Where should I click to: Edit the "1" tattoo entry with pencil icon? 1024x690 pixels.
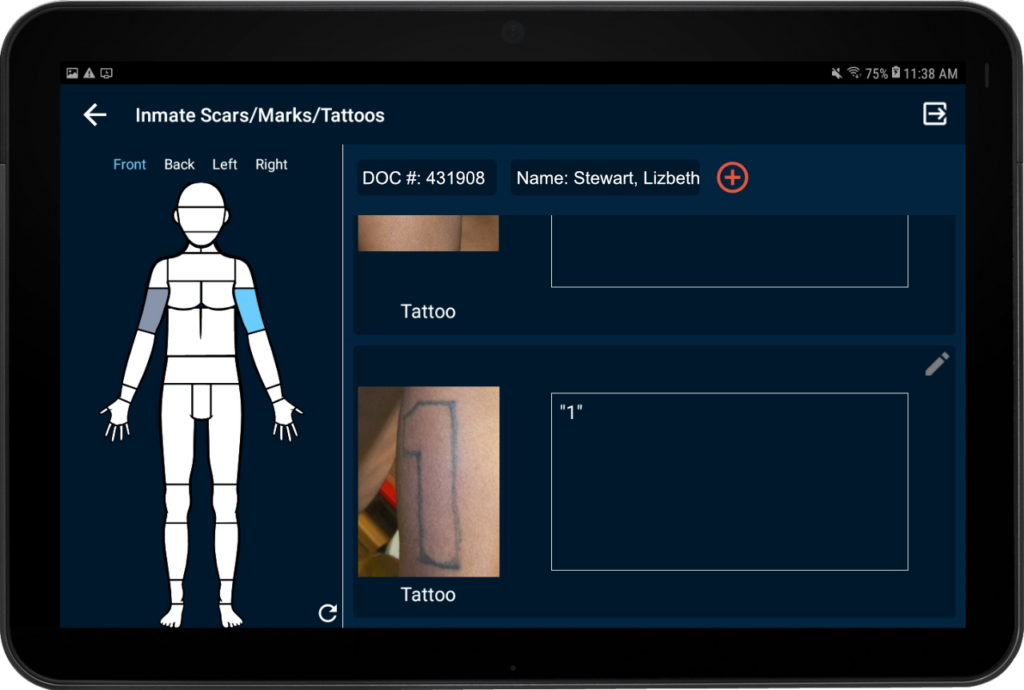tap(936, 364)
